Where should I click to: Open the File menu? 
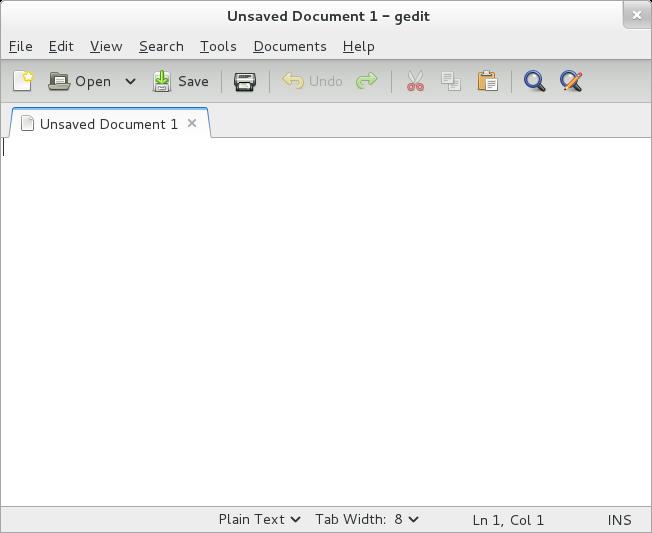click(20, 46)
